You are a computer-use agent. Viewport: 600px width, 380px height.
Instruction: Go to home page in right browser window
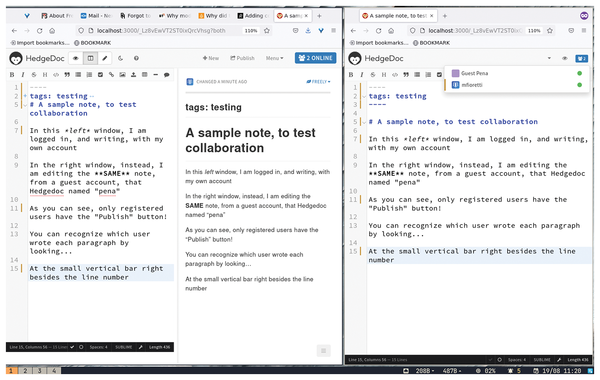click(391, 31)
